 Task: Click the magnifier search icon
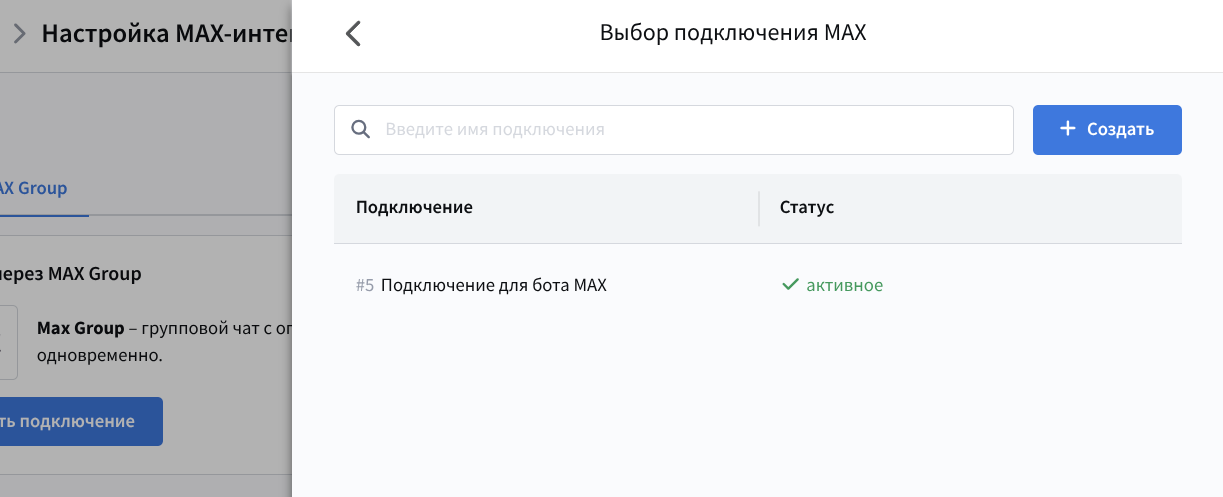360,130
